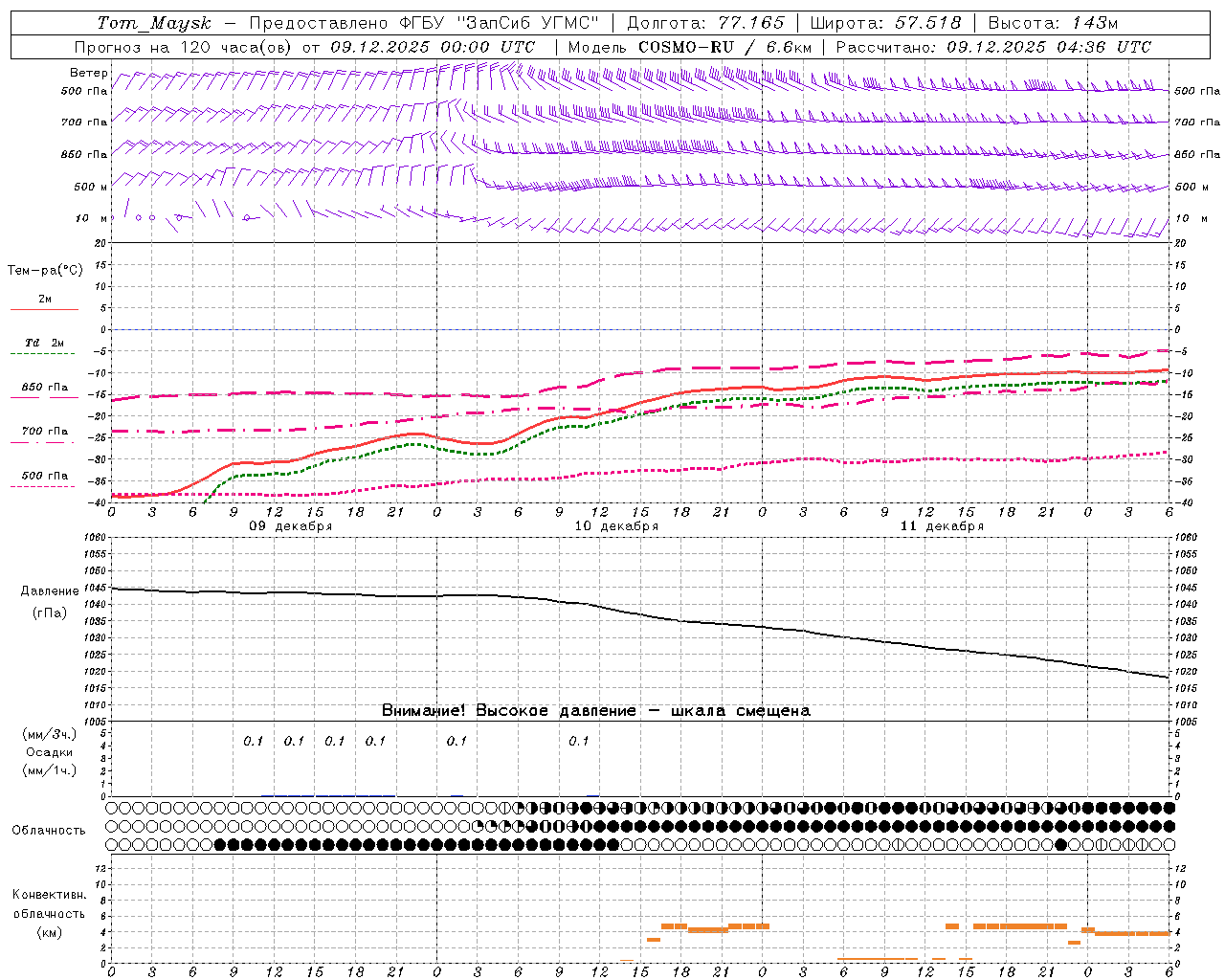Viewport: 1225px width, 980px height.
Task: Click the station name Tom_Maysk in the header
Action: [x=154, y=23]
